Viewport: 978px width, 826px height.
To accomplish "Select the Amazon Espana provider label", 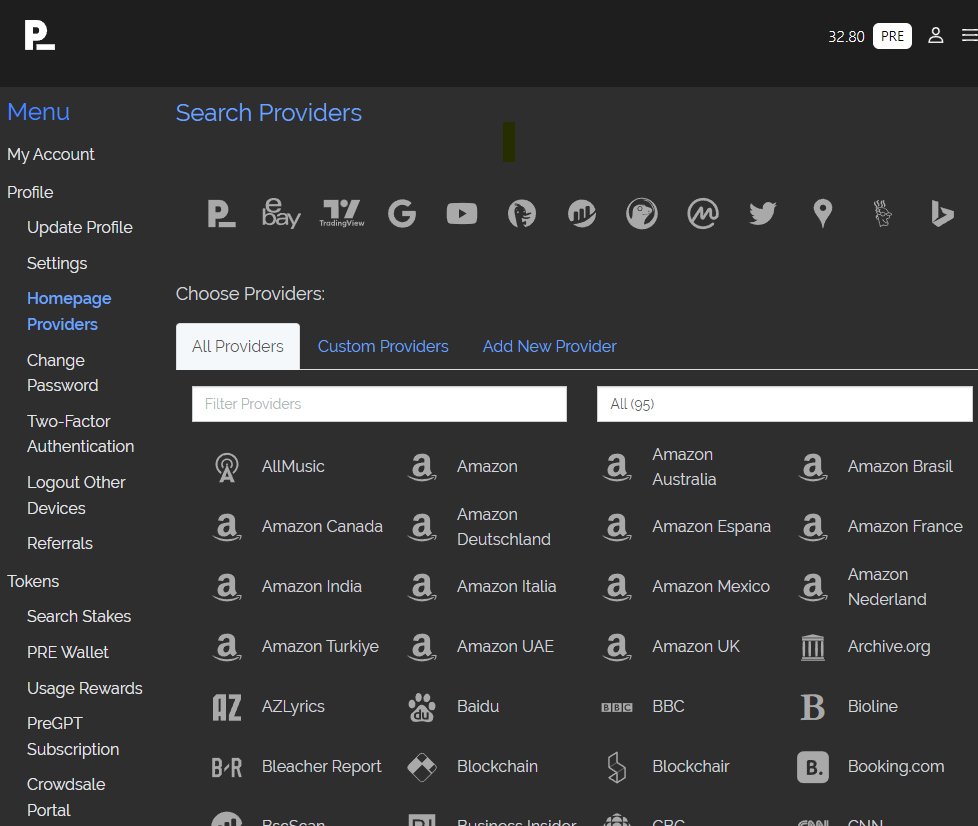I will tap(712, 527).
